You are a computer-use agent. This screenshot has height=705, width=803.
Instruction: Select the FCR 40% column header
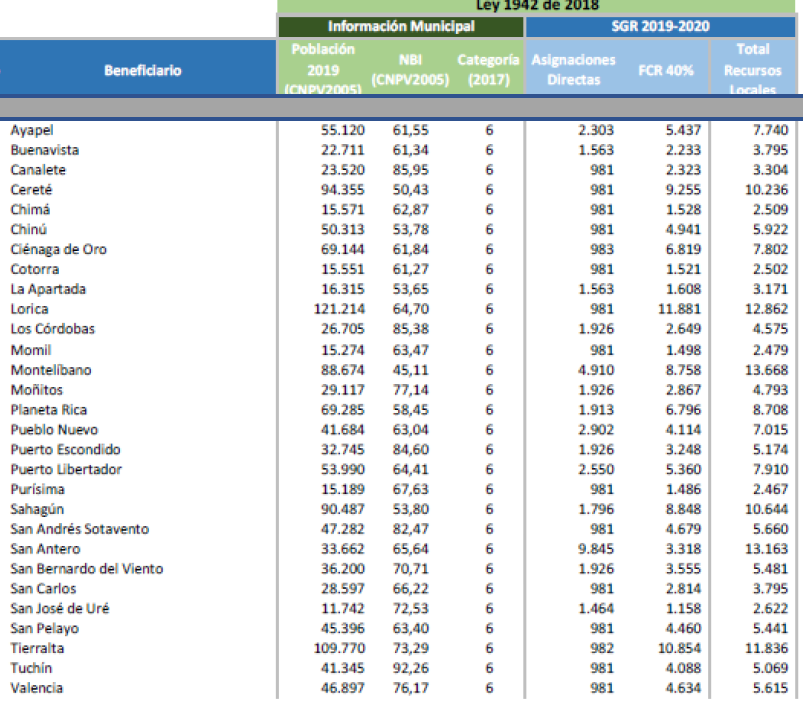click(666, 71)
